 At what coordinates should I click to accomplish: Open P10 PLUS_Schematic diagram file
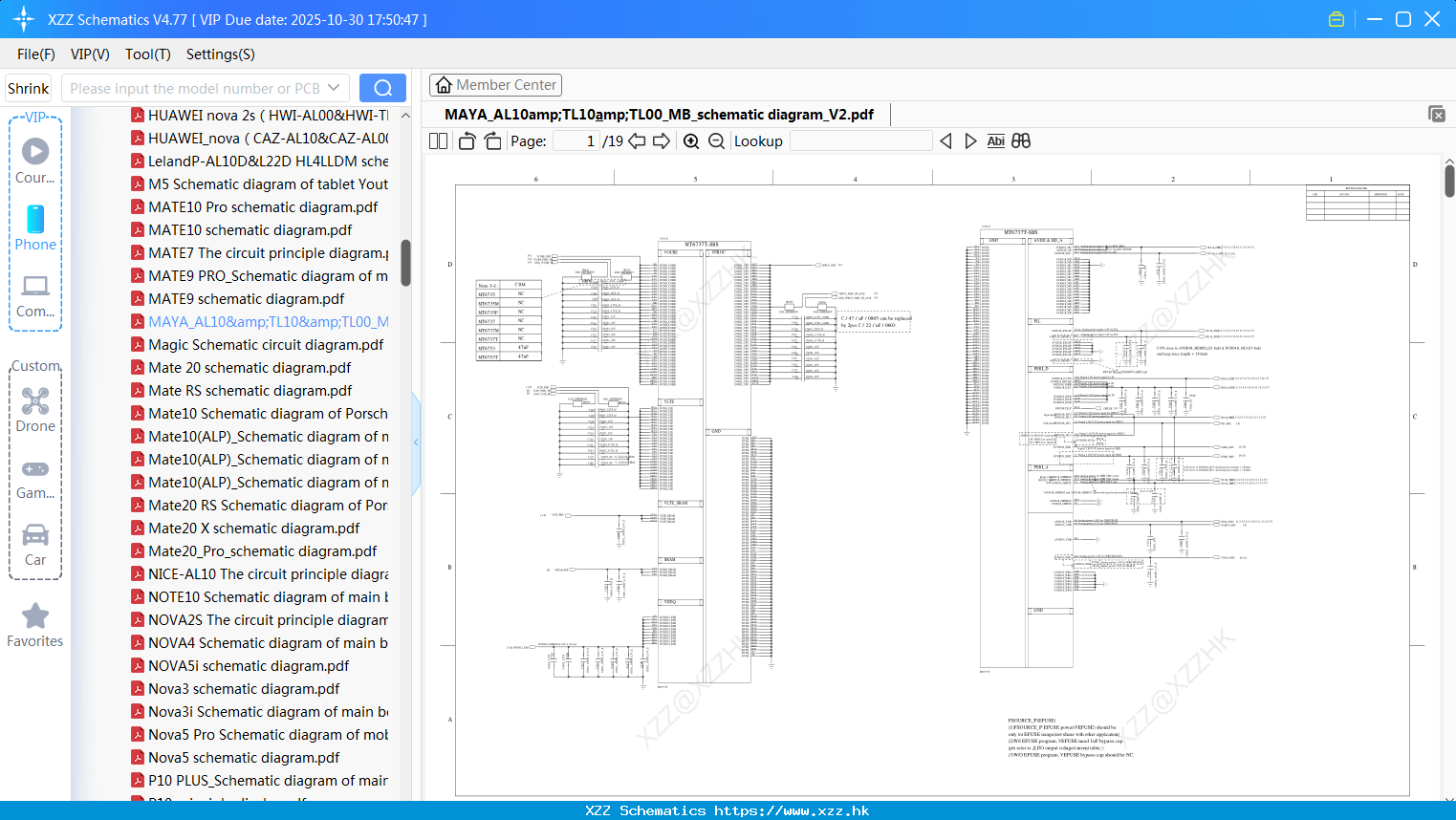(x=259, y=780)
